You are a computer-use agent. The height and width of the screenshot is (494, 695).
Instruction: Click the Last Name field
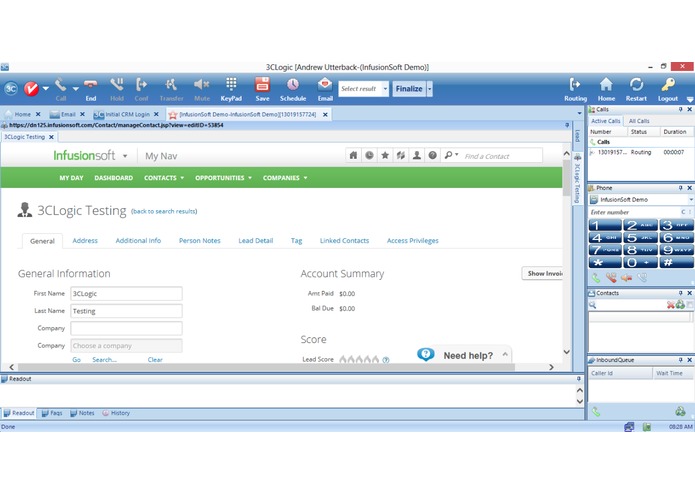click(x=126, y=311)
